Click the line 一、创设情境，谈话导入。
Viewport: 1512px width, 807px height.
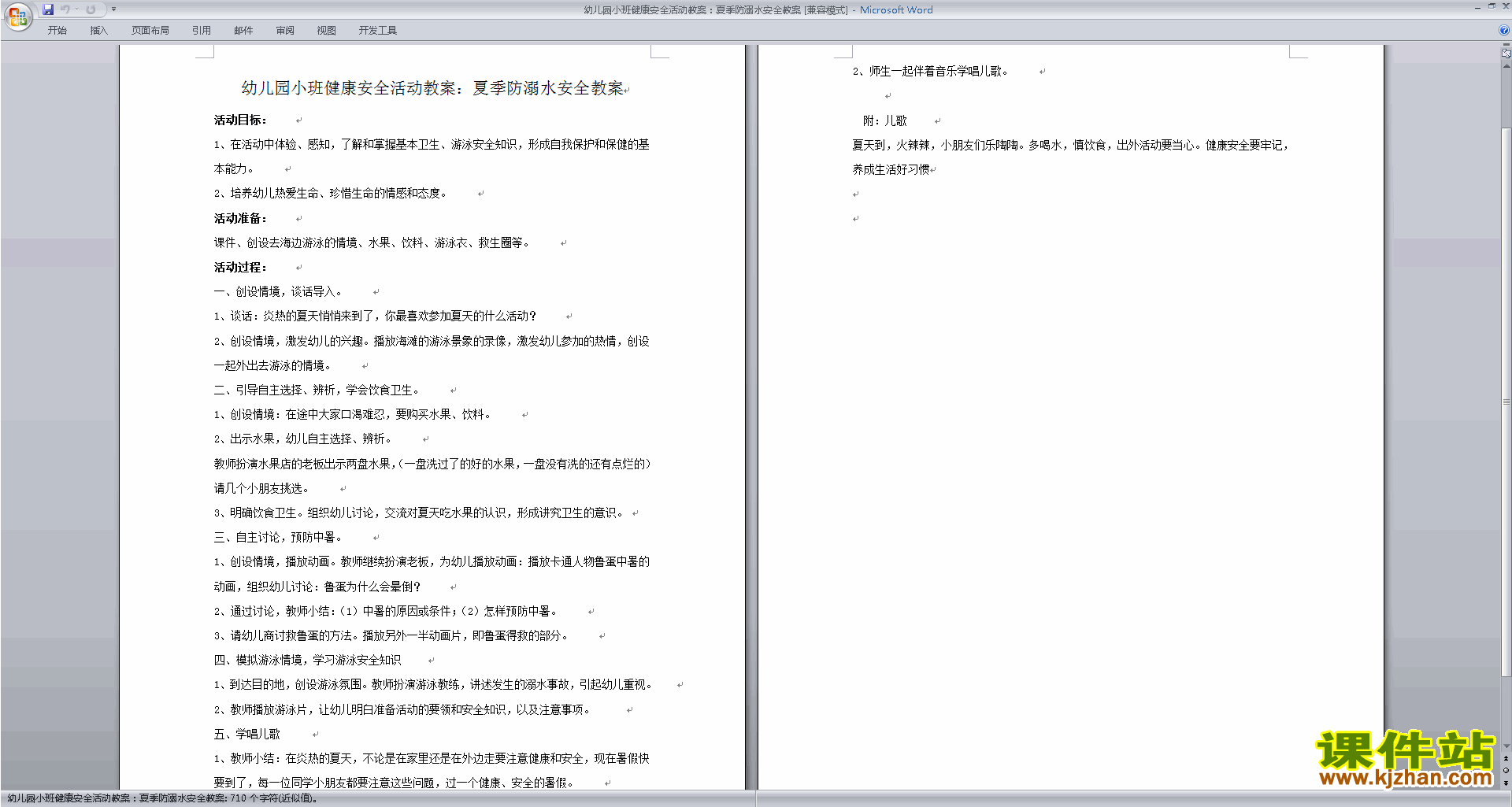pos(278,292)
